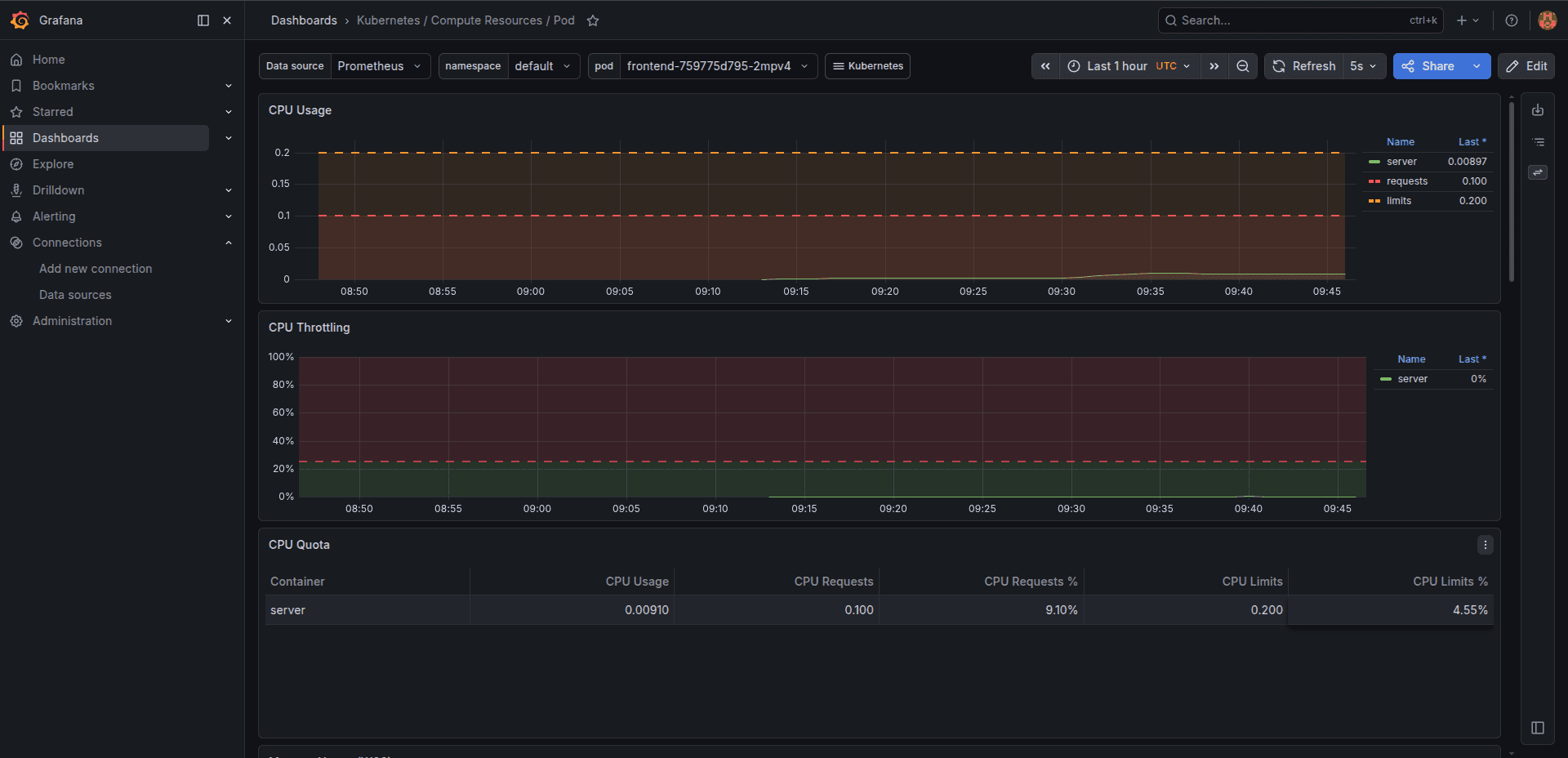1568x758 pixels.
Task: Open CPU Quota panel three-dot menu
Action: tap(1486, 545)
